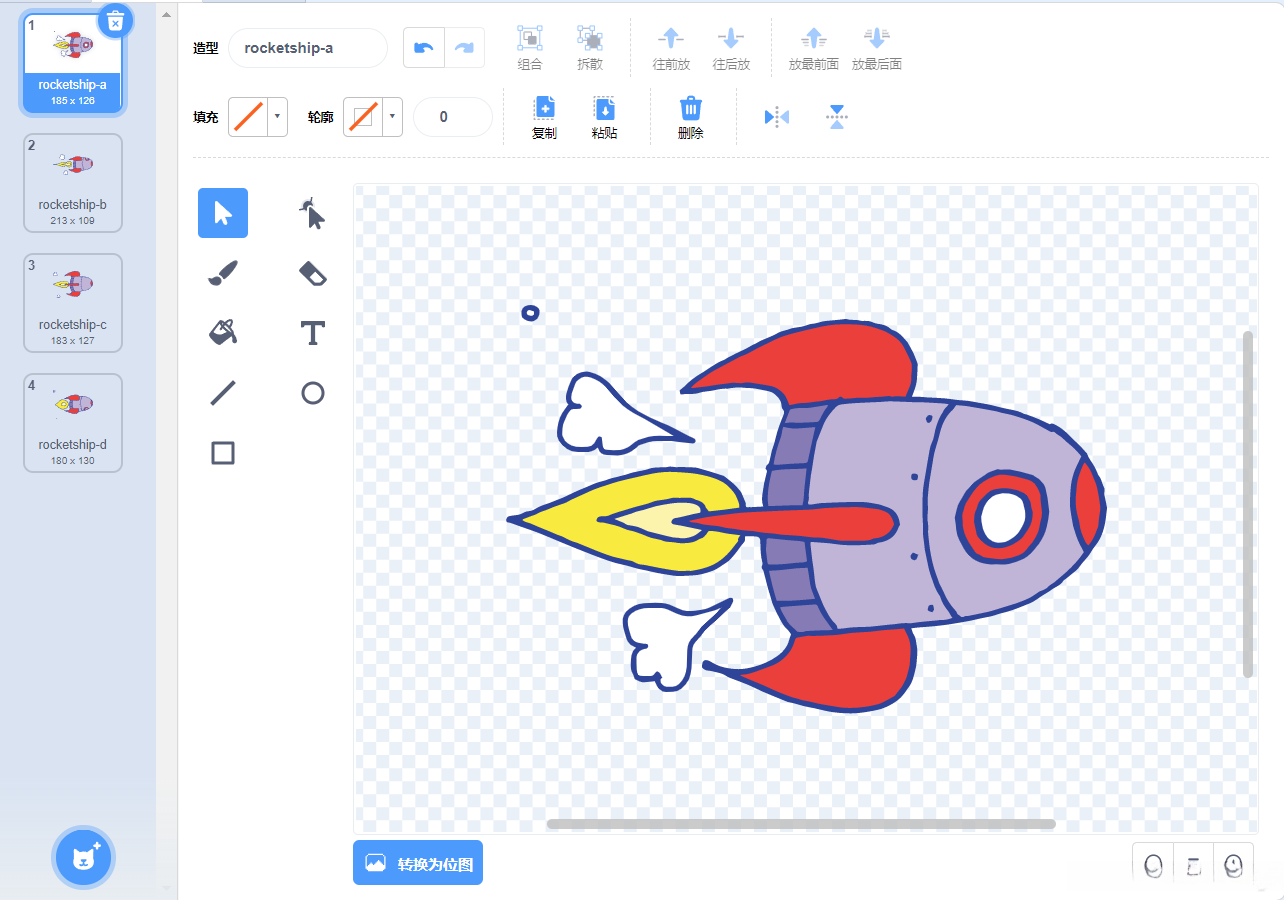The width and height of the screenshot is (1284, 900).
Task: Flip the selection horizontally
Action: (x=777, y=117)
